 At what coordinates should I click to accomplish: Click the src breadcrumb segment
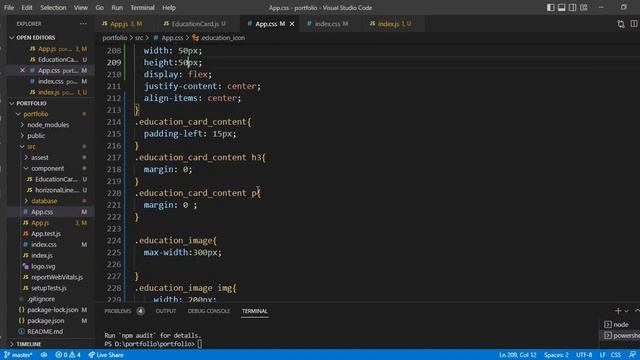tap(139, 38)
